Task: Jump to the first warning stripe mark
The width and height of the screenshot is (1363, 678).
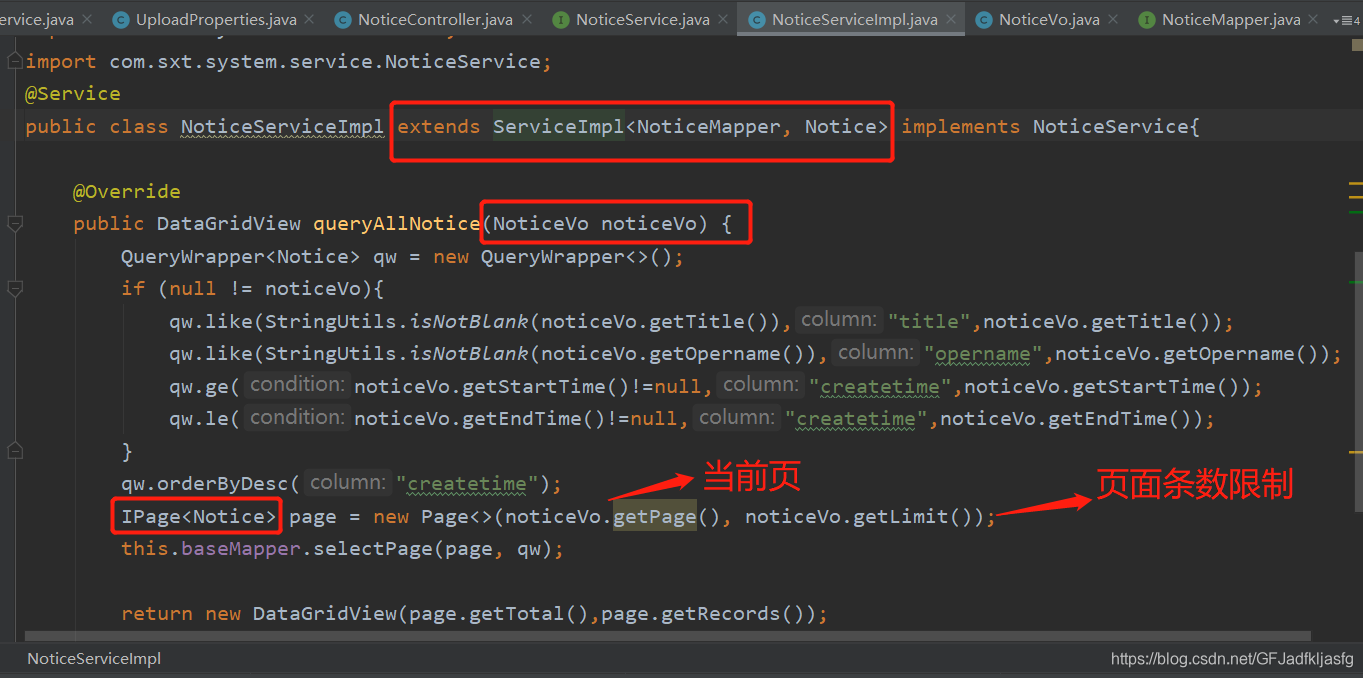Action: click(1356, 185)
